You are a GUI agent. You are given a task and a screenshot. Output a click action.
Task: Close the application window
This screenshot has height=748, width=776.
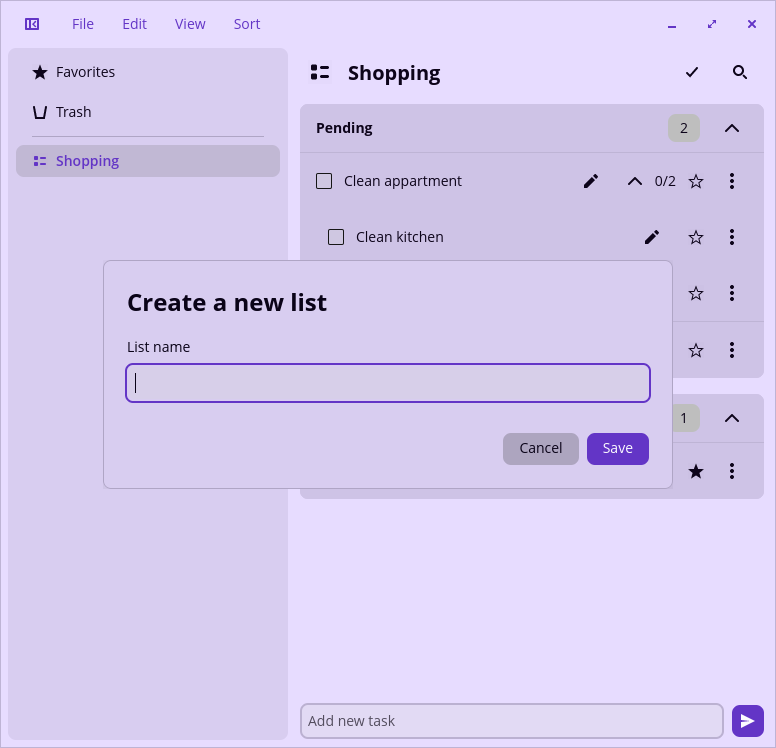point(752,24)
